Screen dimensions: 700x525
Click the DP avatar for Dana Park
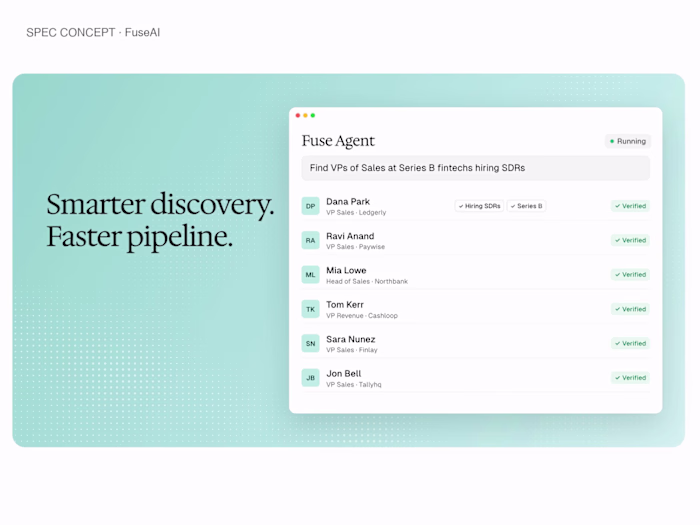[310, 206]
